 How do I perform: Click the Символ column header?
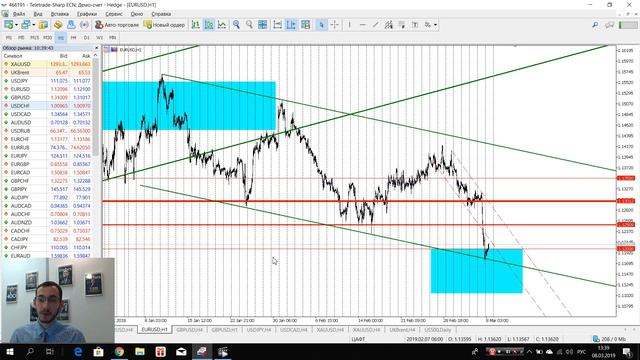click(13, 56)
